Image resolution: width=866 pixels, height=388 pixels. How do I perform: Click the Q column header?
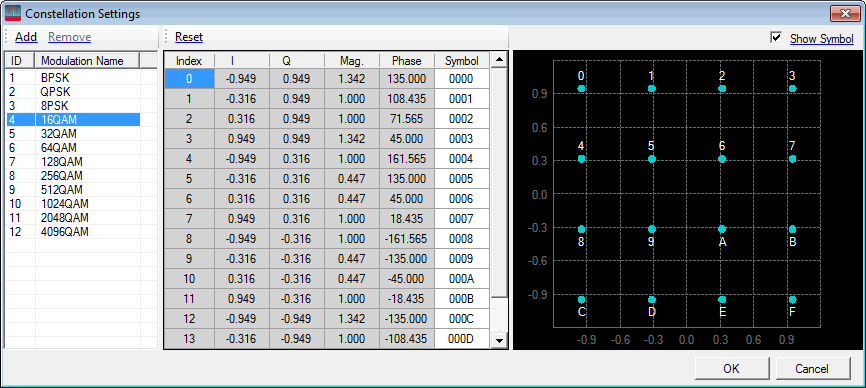pos(297,61)
